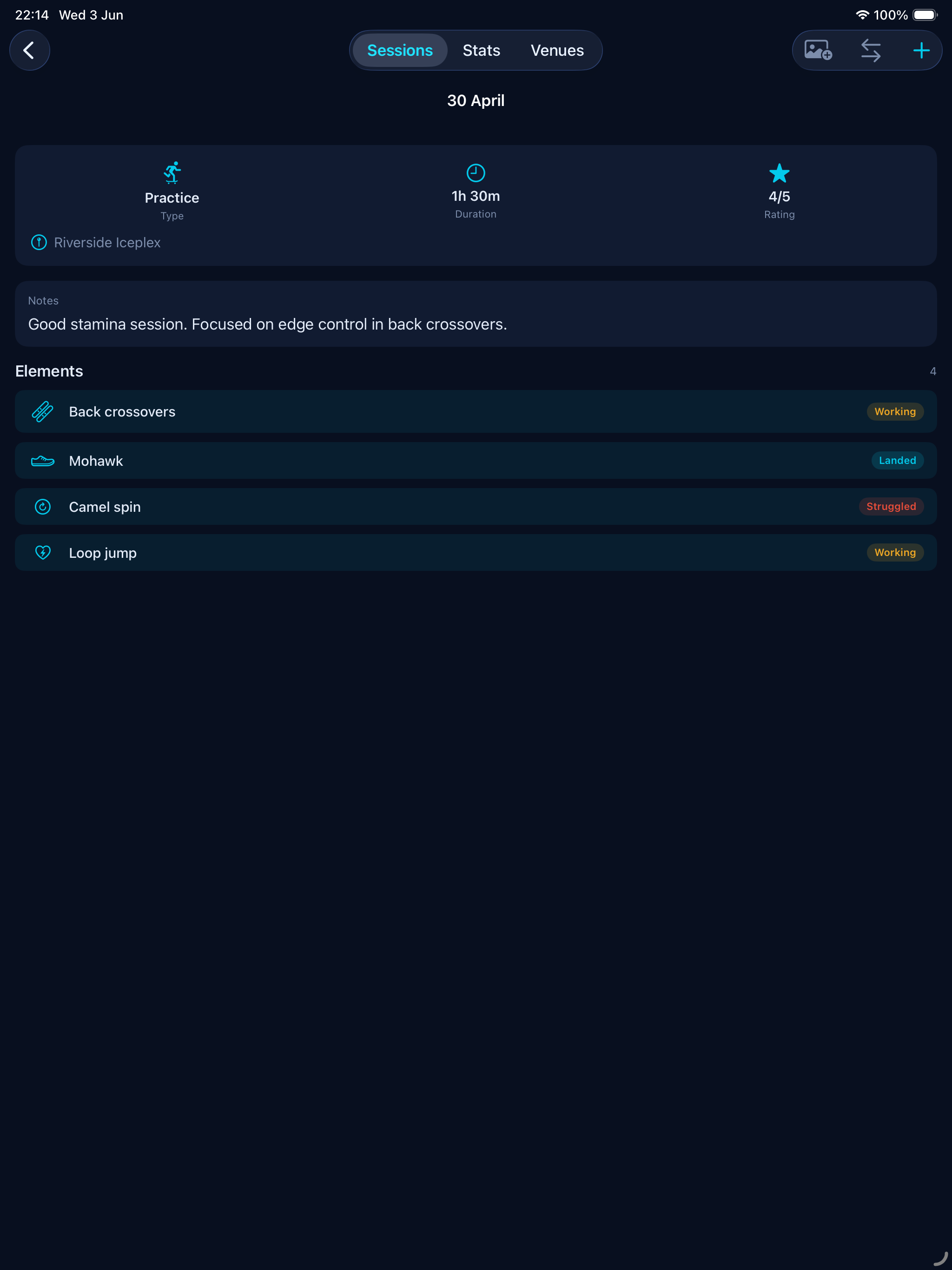Tap the location pin icon beside Riverside Iceplex

click(x=39, y=242)
